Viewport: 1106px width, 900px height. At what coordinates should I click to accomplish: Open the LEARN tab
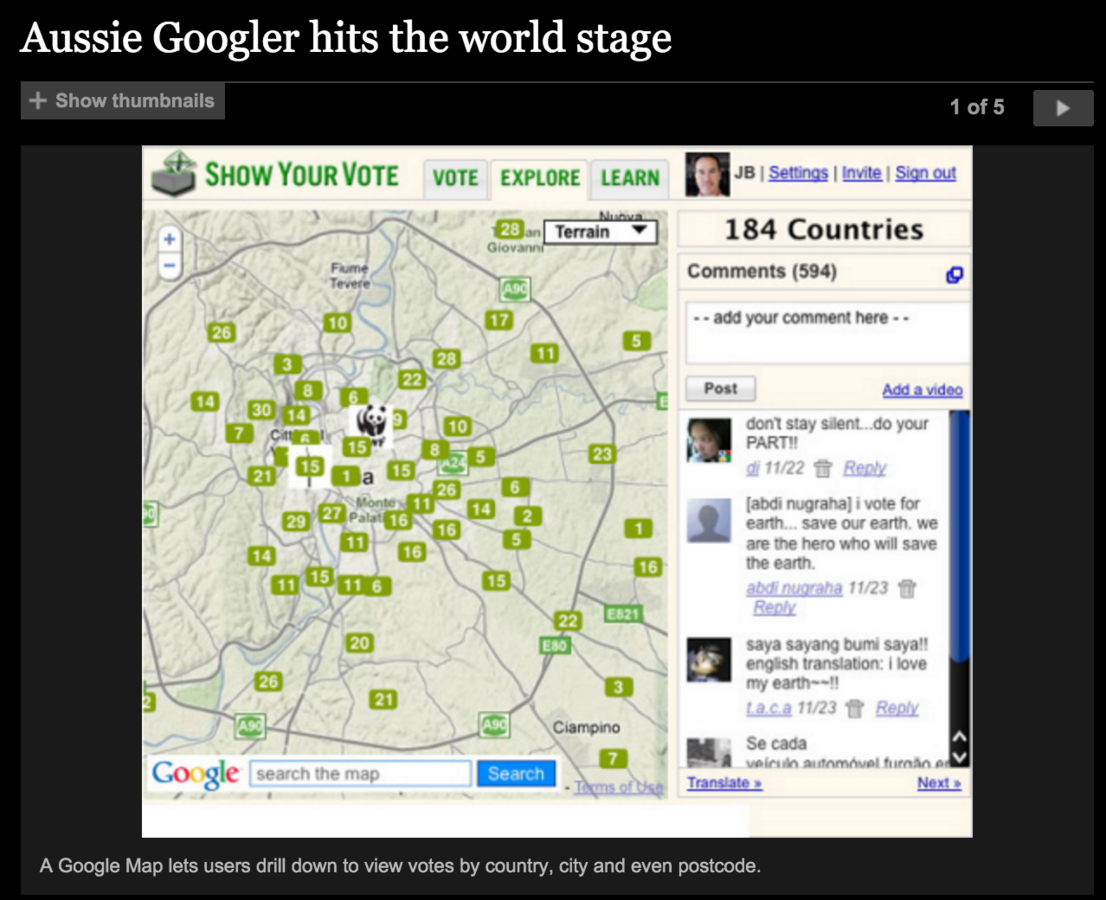point(630,178)
